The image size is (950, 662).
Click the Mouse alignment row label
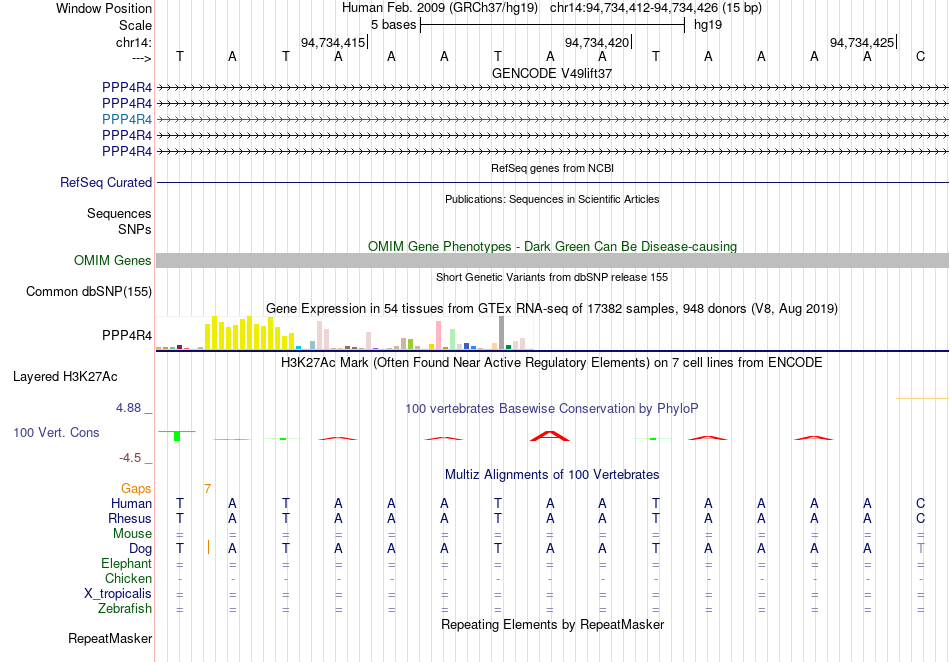click(132, 534)
